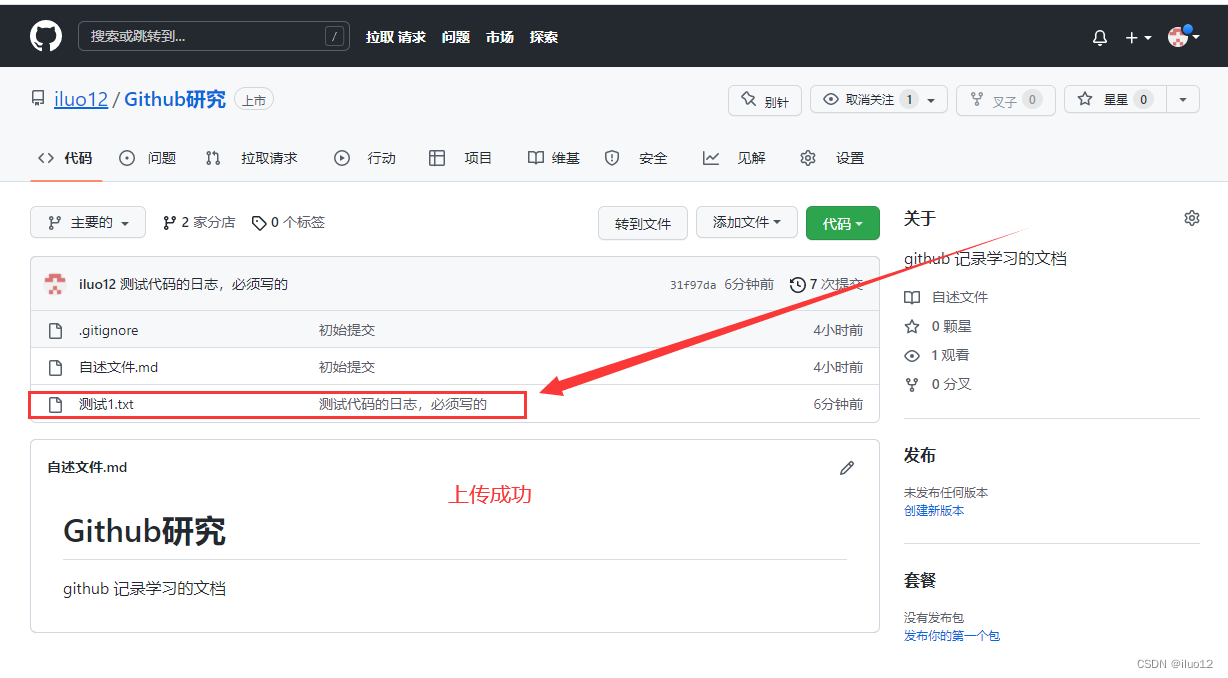Switch to the 安全 tab

click(x=636, y=158)
